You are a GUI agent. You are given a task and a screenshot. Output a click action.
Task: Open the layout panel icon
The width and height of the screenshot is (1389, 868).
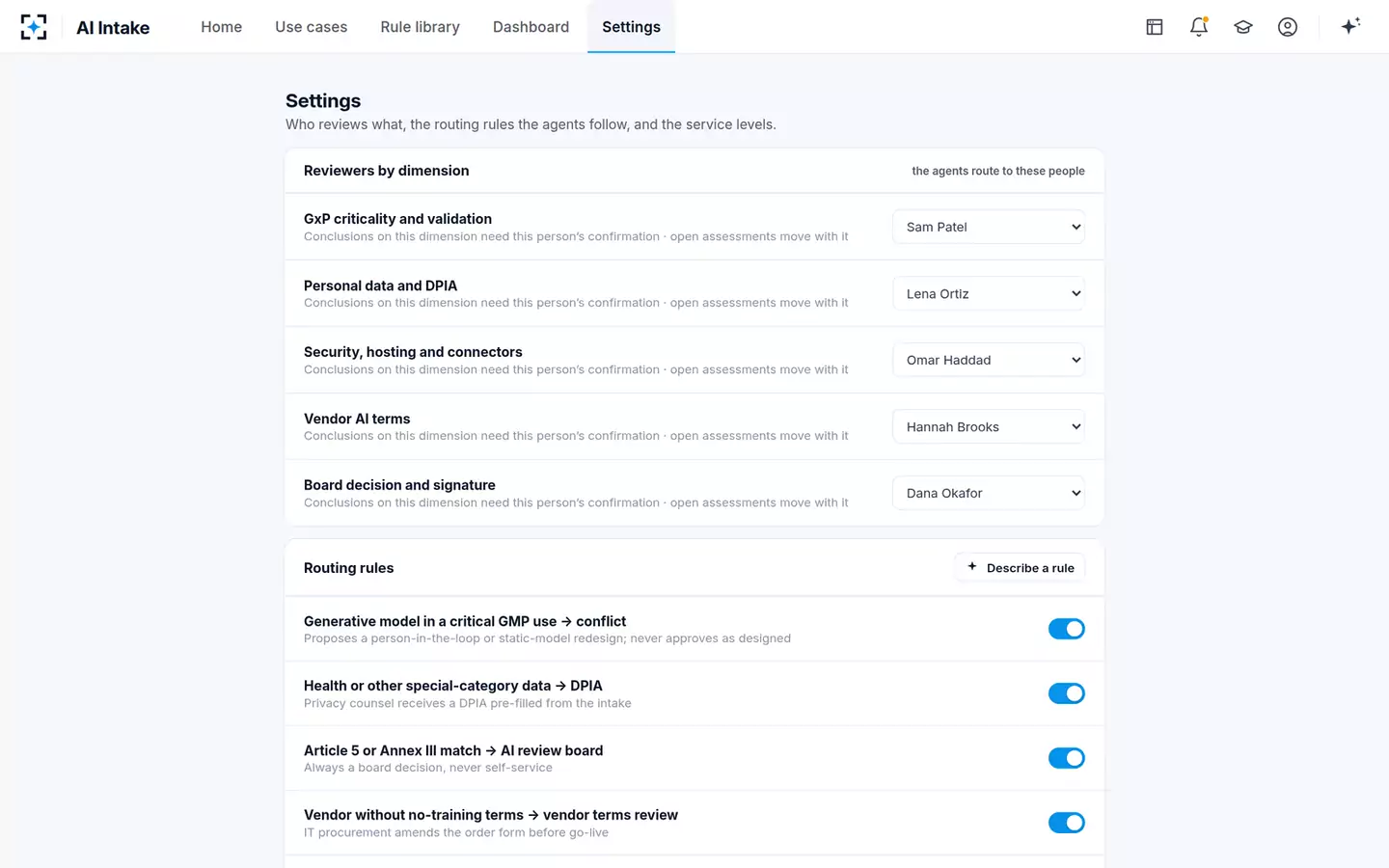tap(1155, 27)
